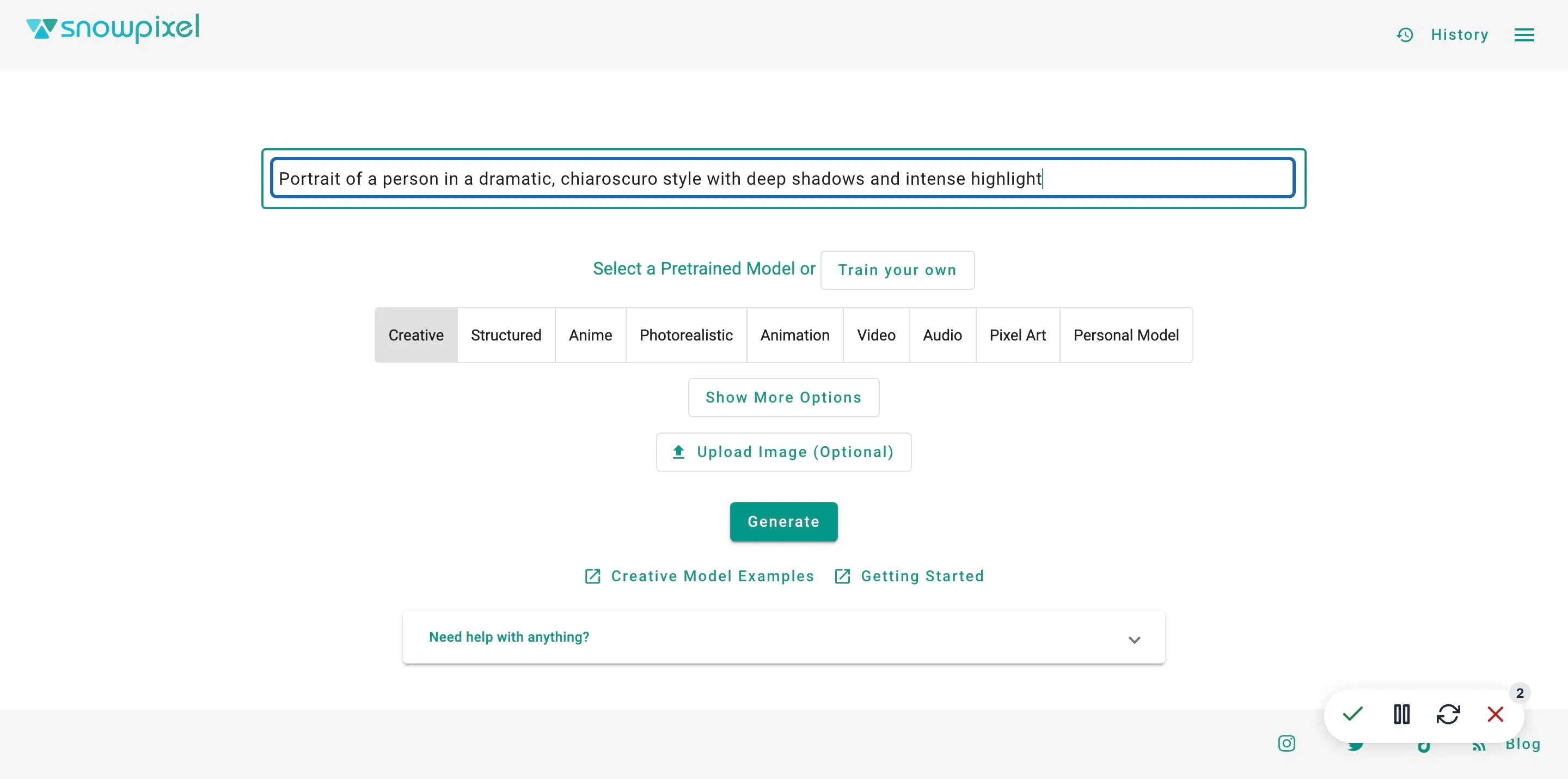Click Upload Image (Optional) button
This screenshot has width=1568, height=779.
(783, 452)
